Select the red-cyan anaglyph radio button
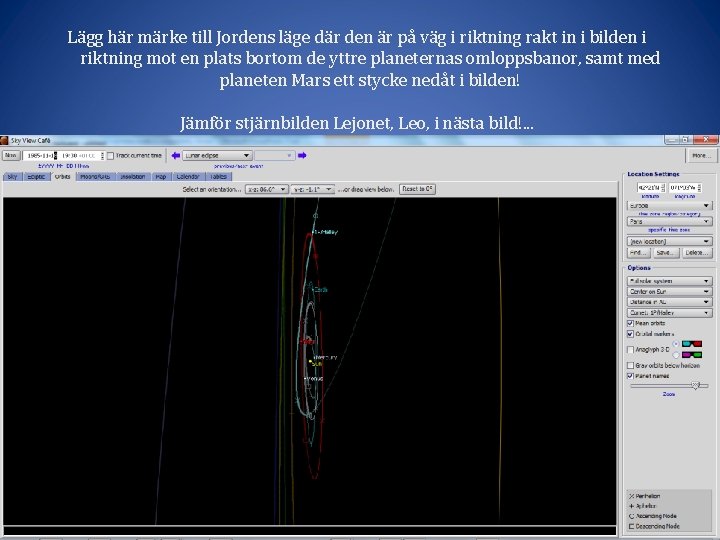720x540 pixels. point(676,344)
